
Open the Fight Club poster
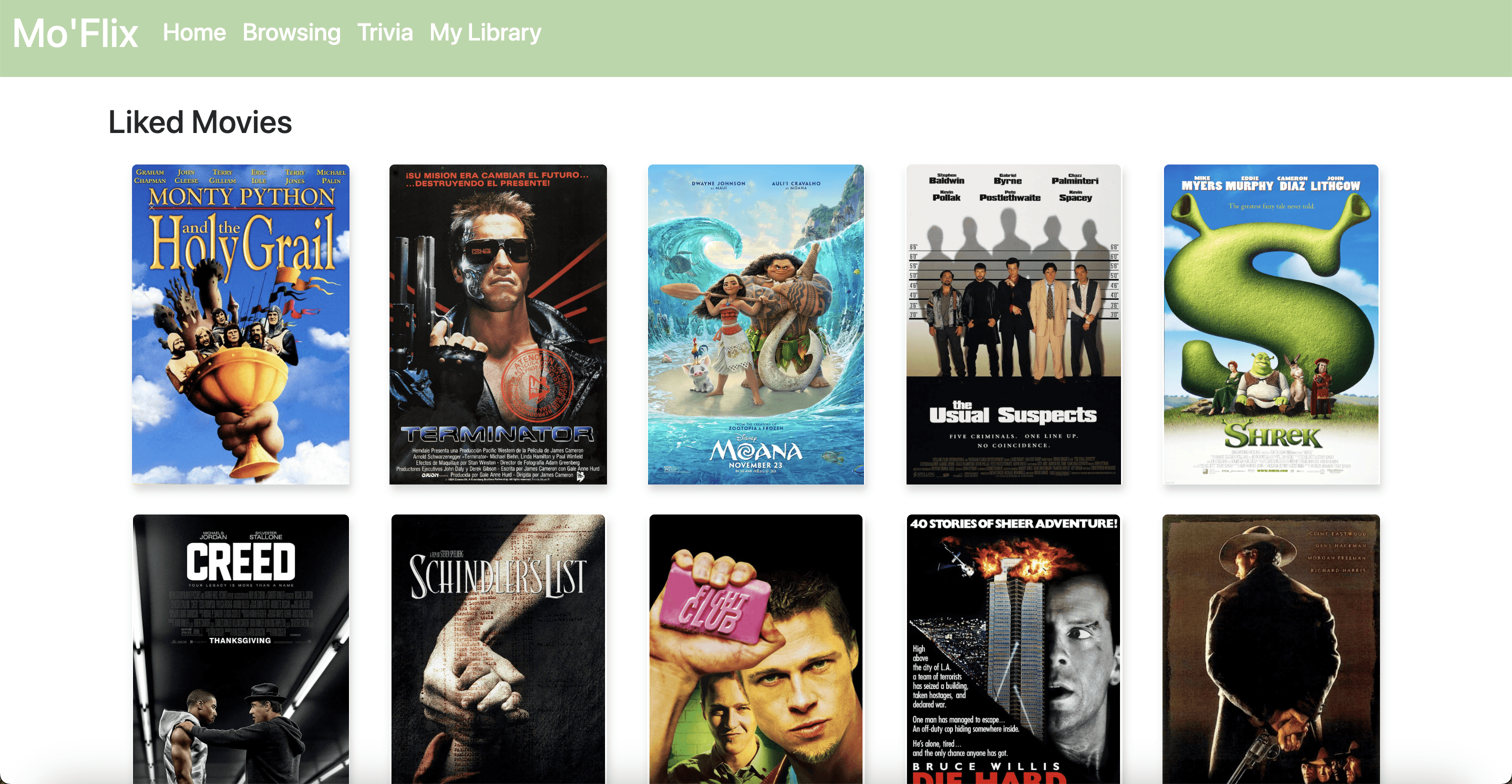[755, 649]
